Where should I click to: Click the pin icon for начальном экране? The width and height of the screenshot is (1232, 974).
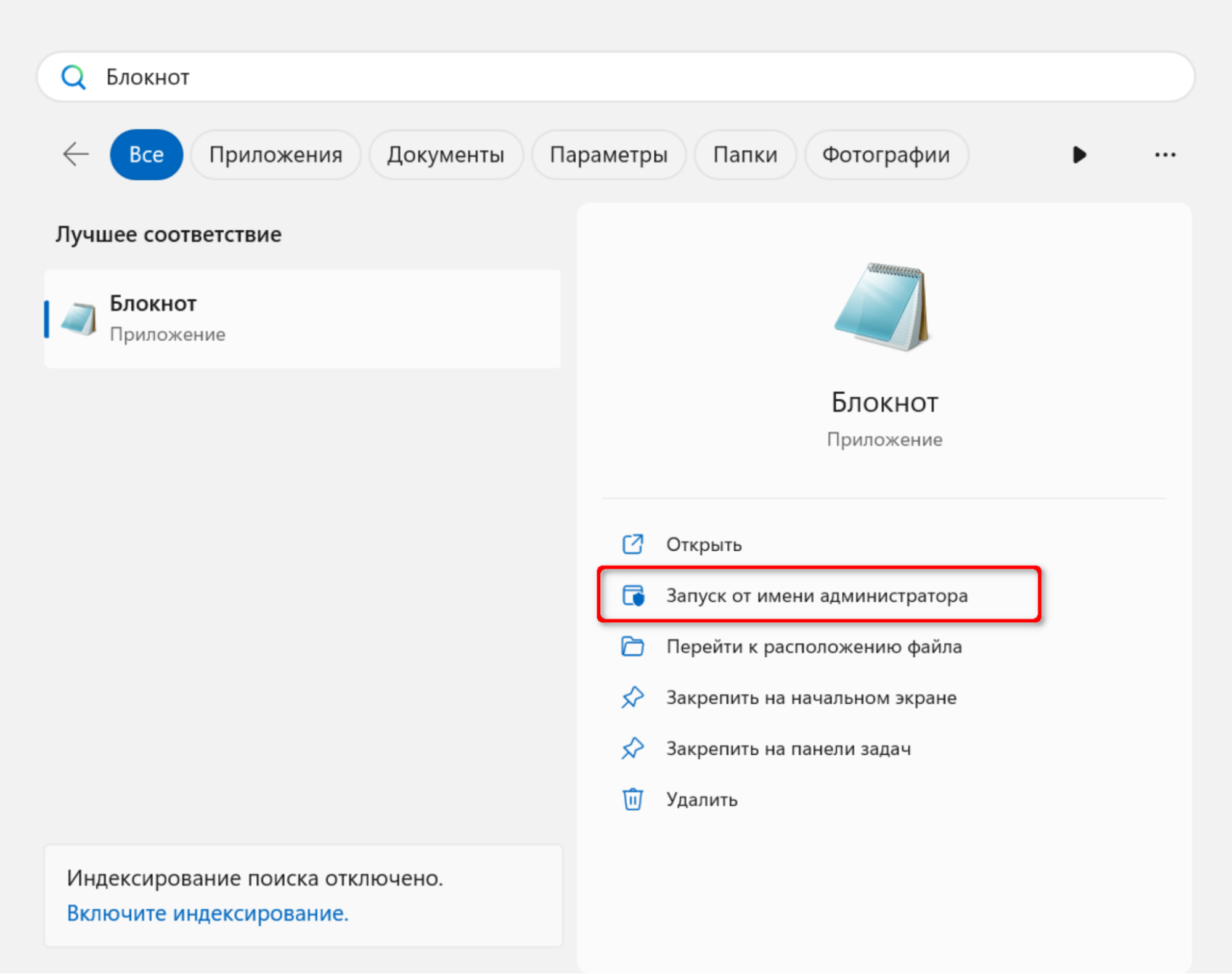coord(632,698)
